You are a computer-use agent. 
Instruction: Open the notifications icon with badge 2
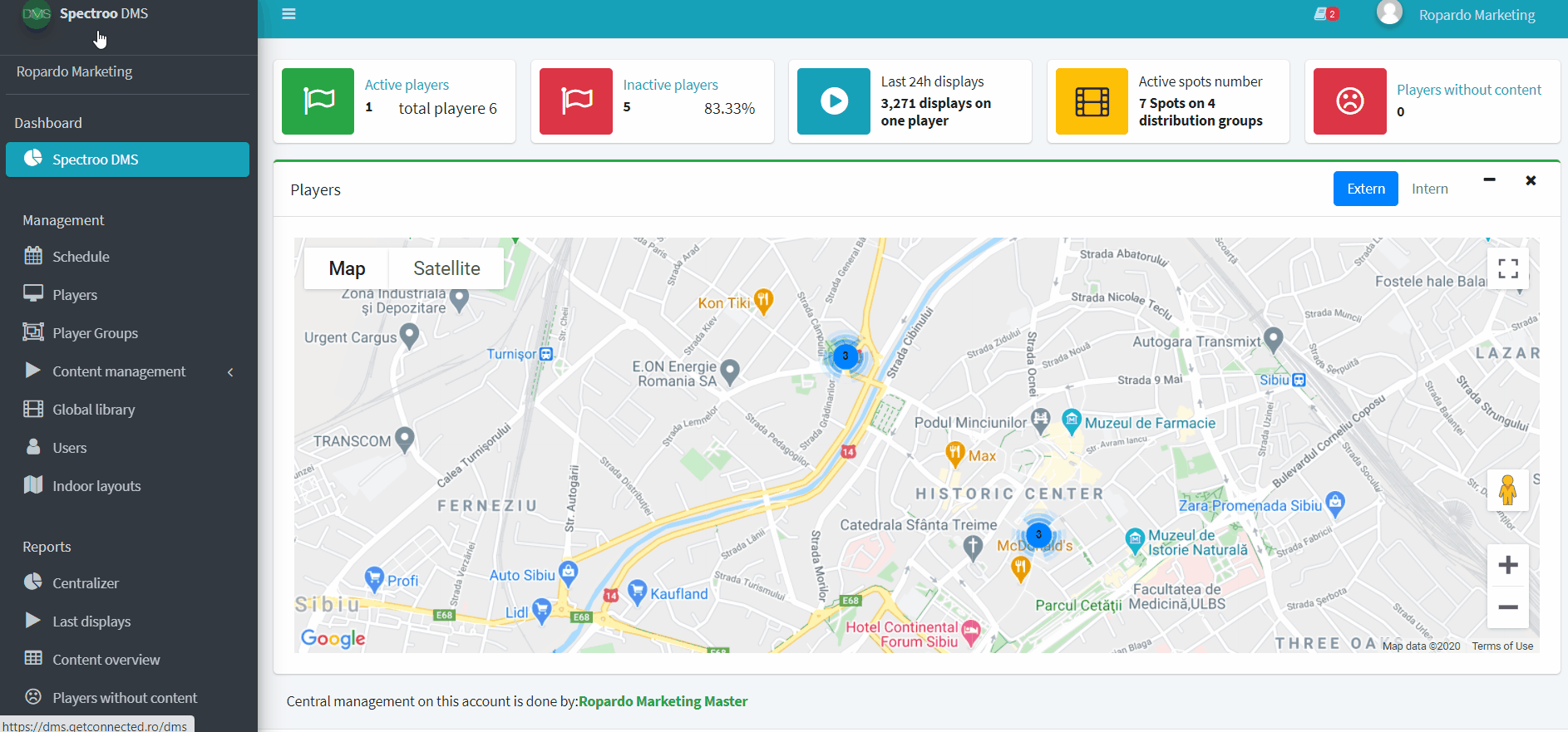click(1326, 14)
